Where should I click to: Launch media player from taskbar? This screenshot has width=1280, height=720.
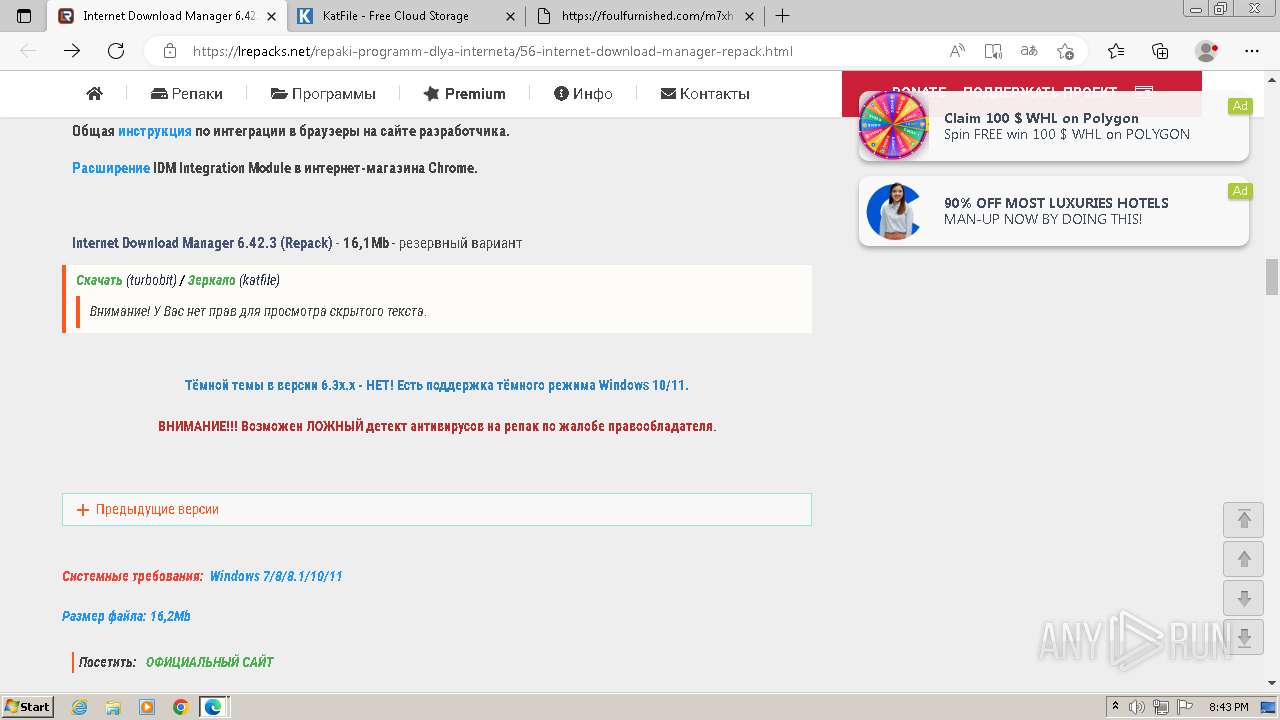147,707
